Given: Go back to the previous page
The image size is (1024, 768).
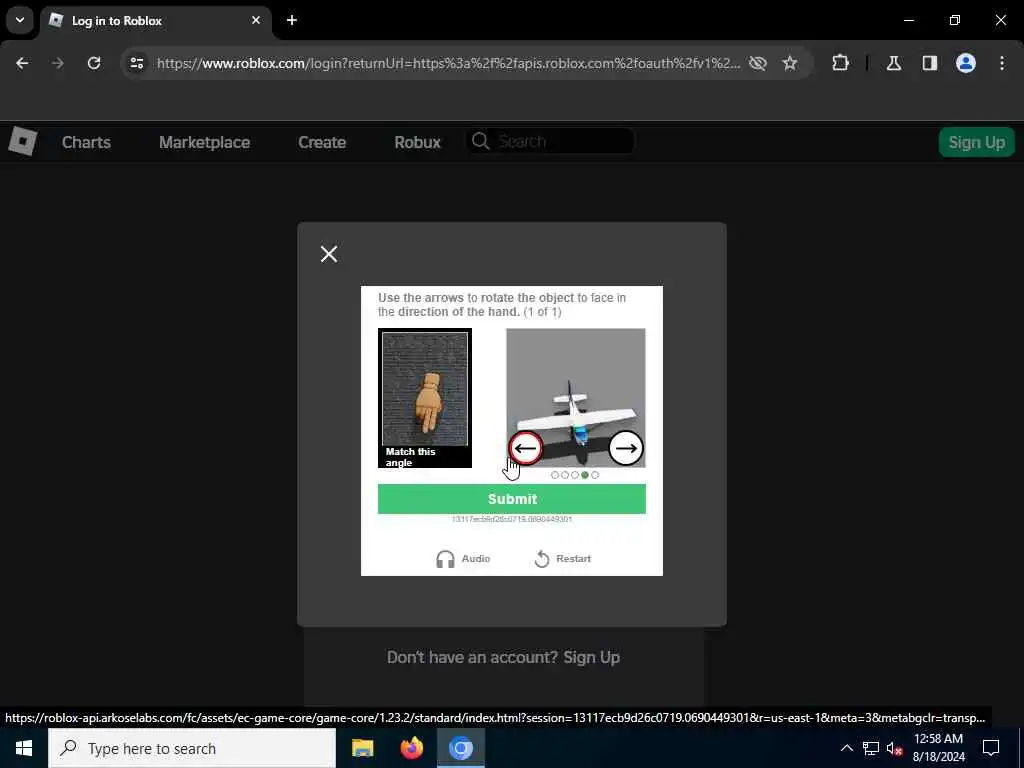Looking at the screenshot, I should 22,63.
